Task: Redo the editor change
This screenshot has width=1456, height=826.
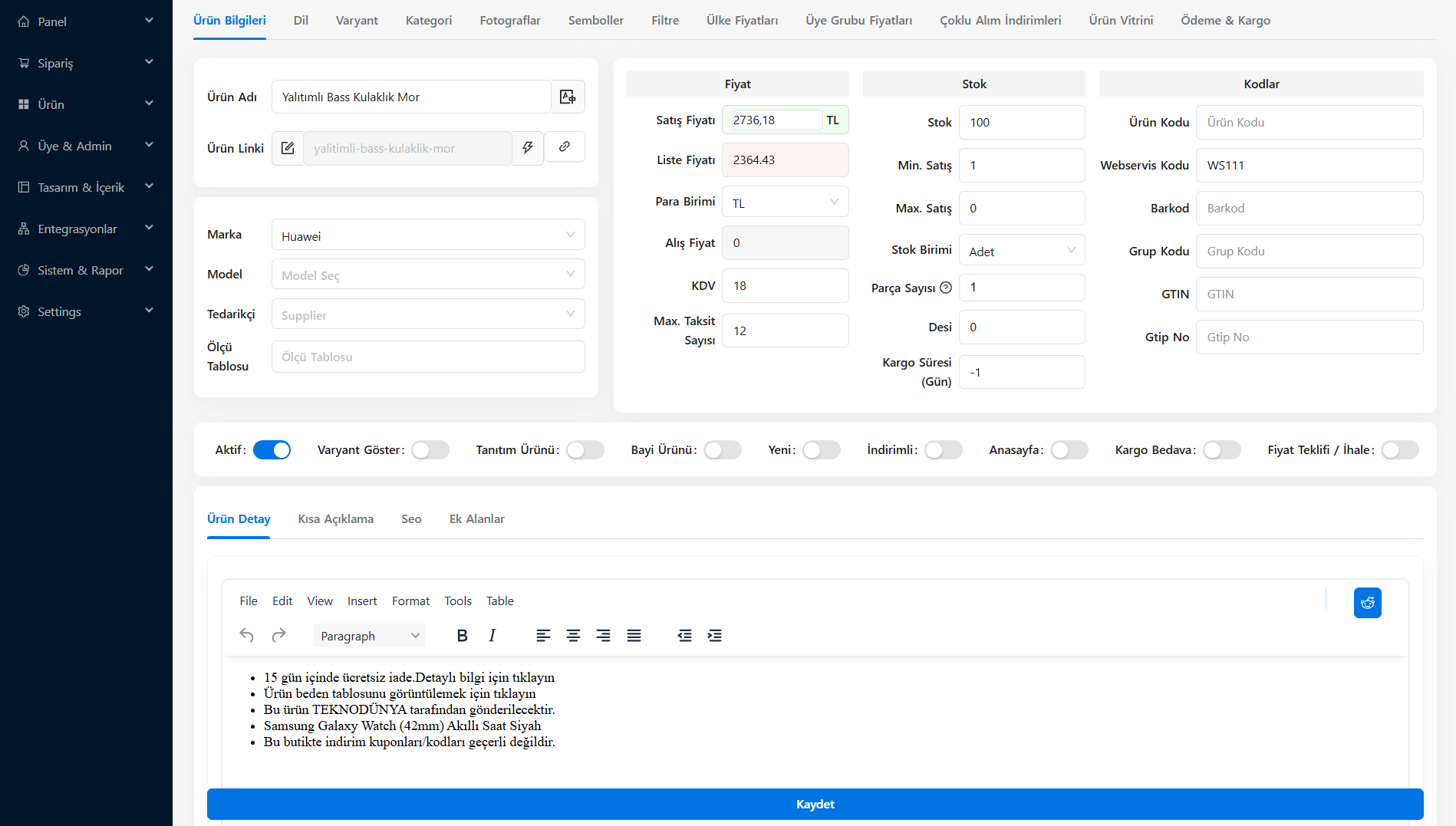Action: 278,635
